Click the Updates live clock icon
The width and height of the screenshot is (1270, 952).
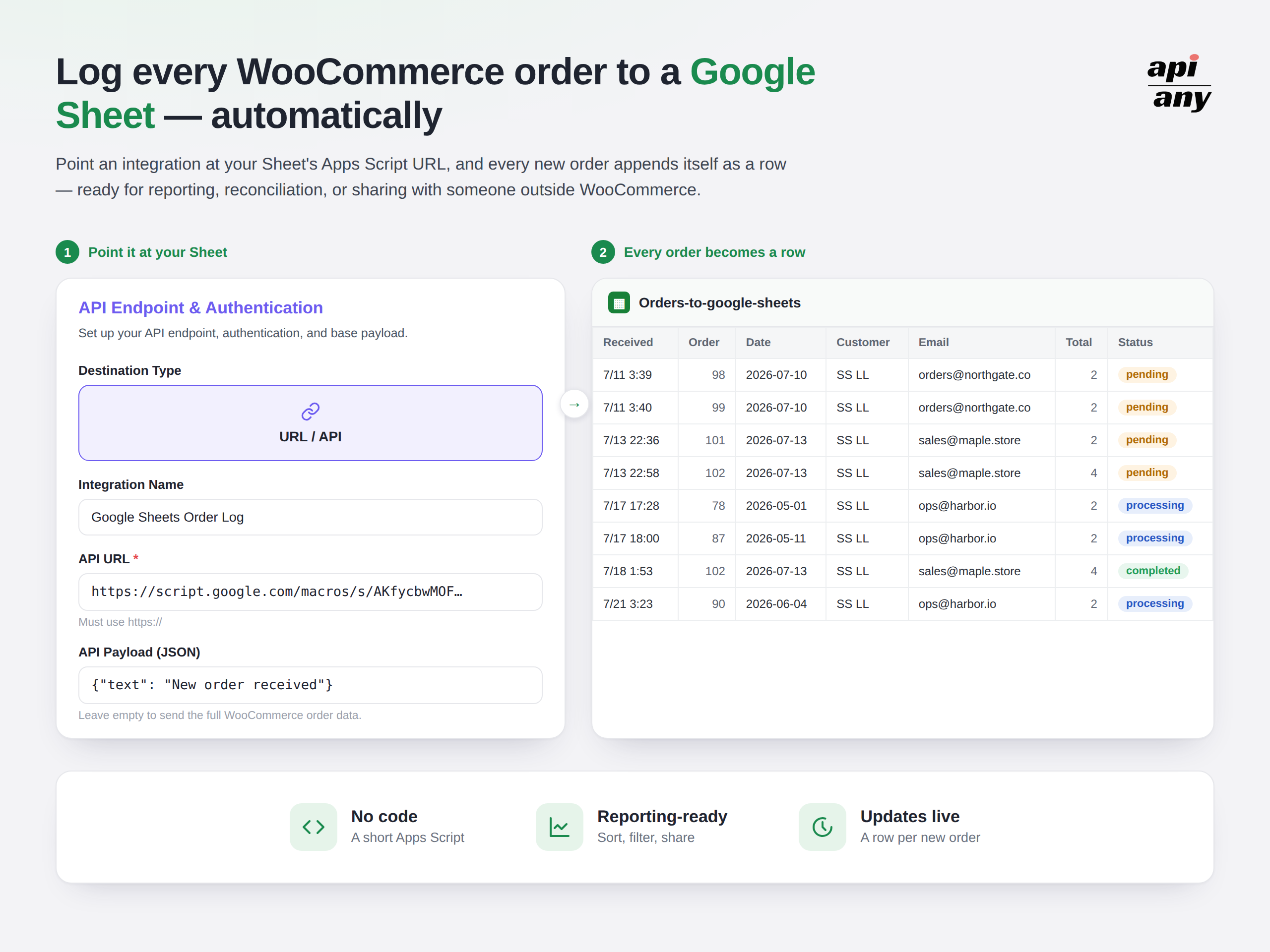[x=822, y=827]
